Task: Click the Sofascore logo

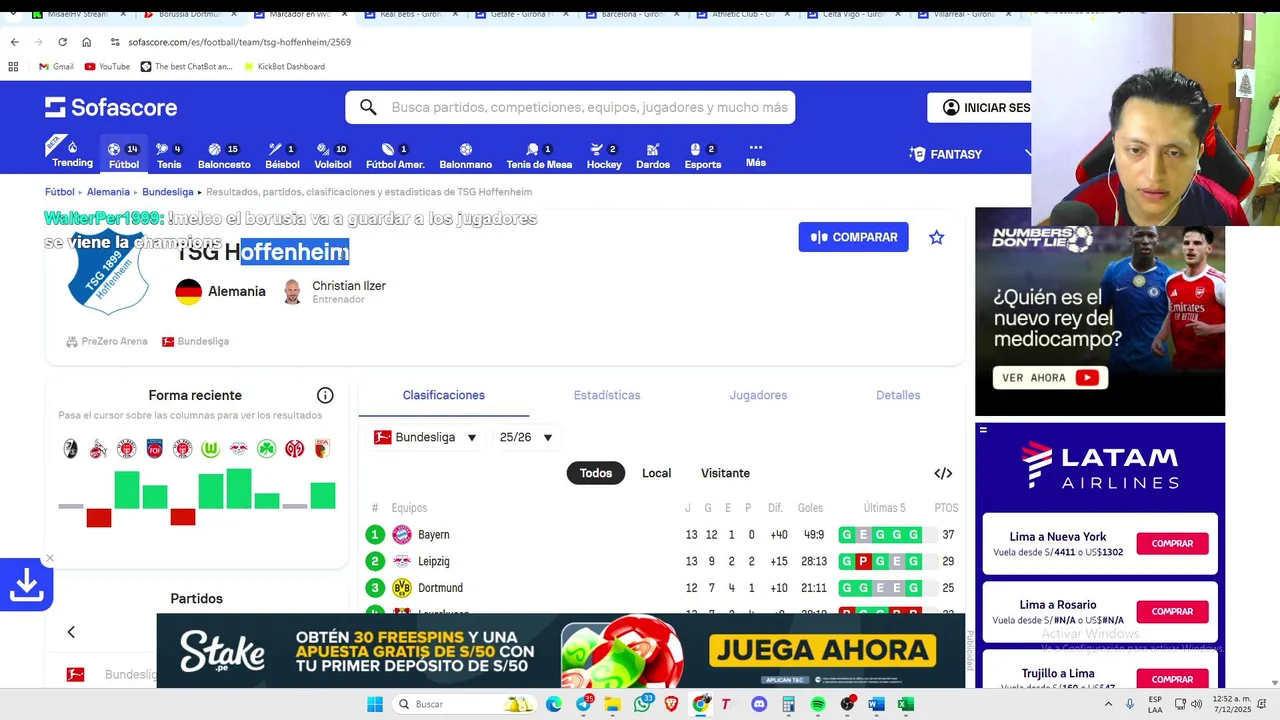Action: click(111, 107)
